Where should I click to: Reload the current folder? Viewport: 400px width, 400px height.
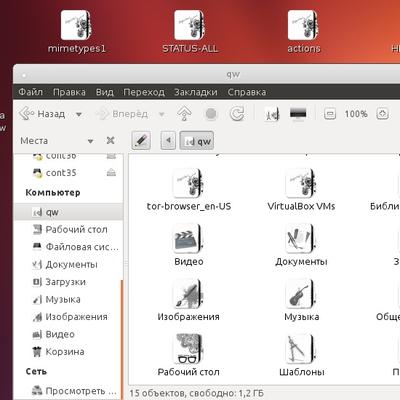tap(237, 114)
